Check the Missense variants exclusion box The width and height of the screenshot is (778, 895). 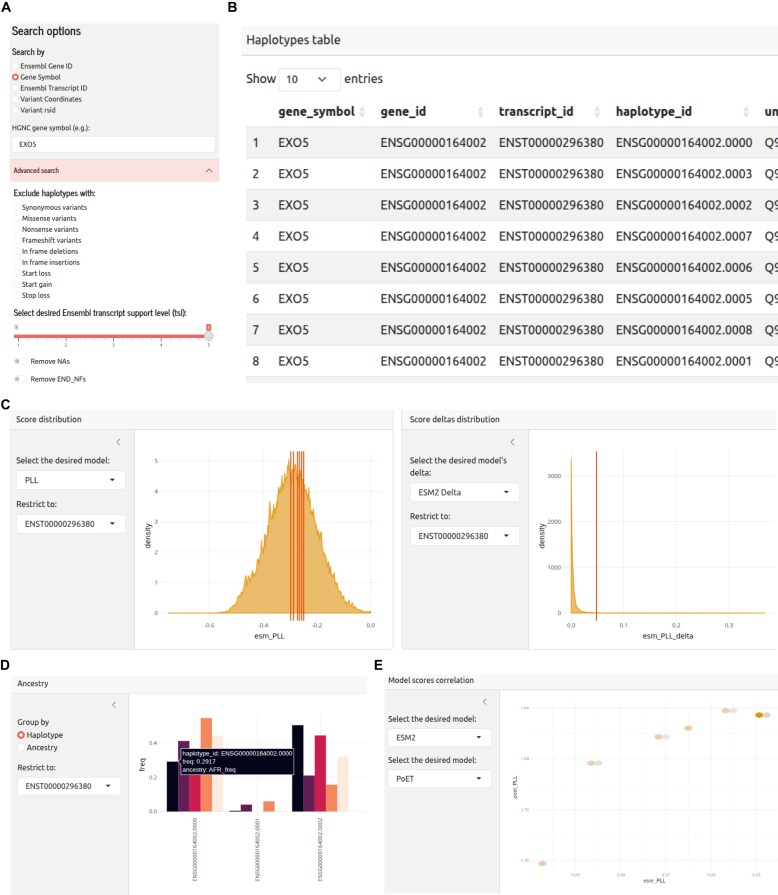click(17, 219)
